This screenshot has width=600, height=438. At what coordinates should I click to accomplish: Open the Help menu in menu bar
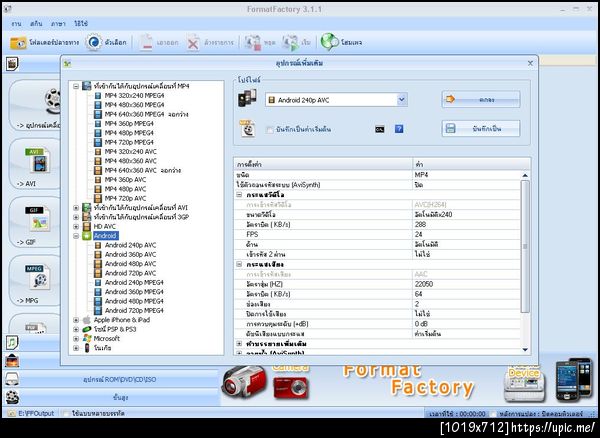click(x=81, y=24)
